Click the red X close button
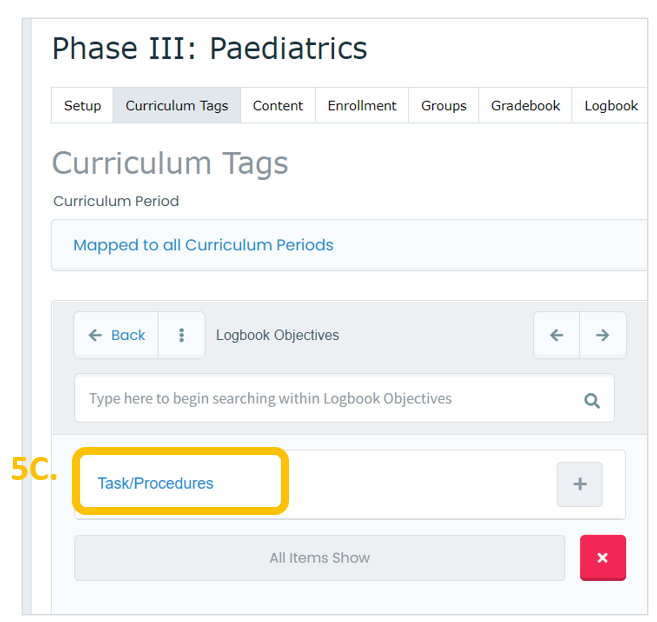This screenshot has height=622, width=657. pos(603,557)
